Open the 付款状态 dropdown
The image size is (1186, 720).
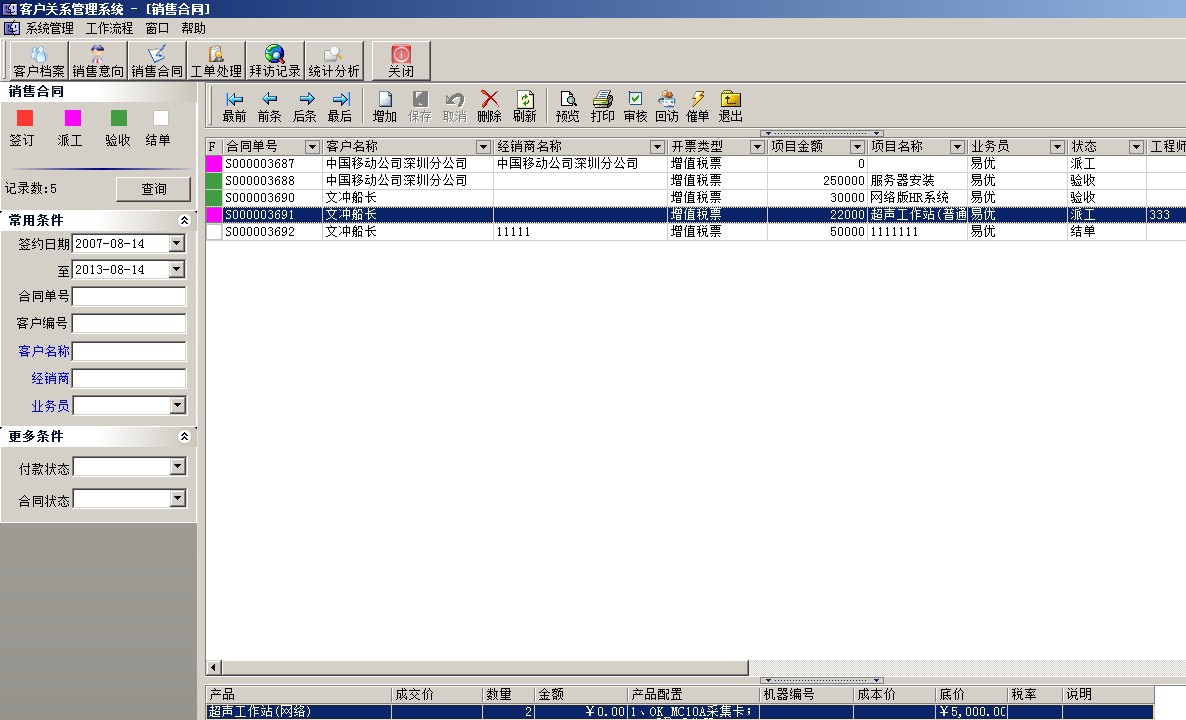coord(176,466)
